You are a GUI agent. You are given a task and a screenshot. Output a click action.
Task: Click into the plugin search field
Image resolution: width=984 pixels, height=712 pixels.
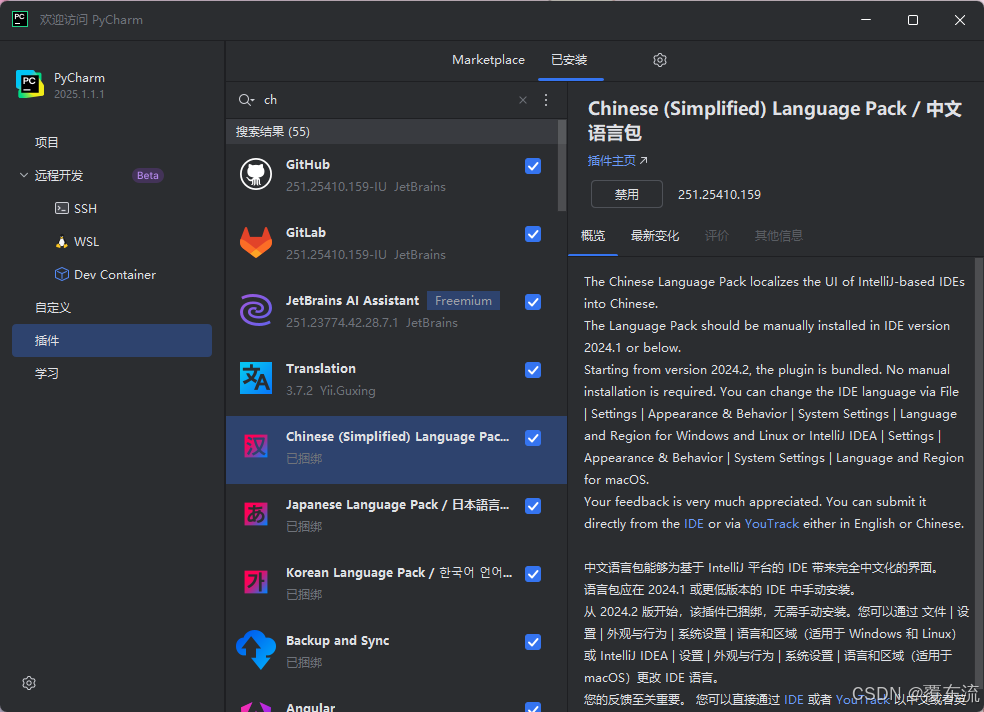(x=389, y=100)
